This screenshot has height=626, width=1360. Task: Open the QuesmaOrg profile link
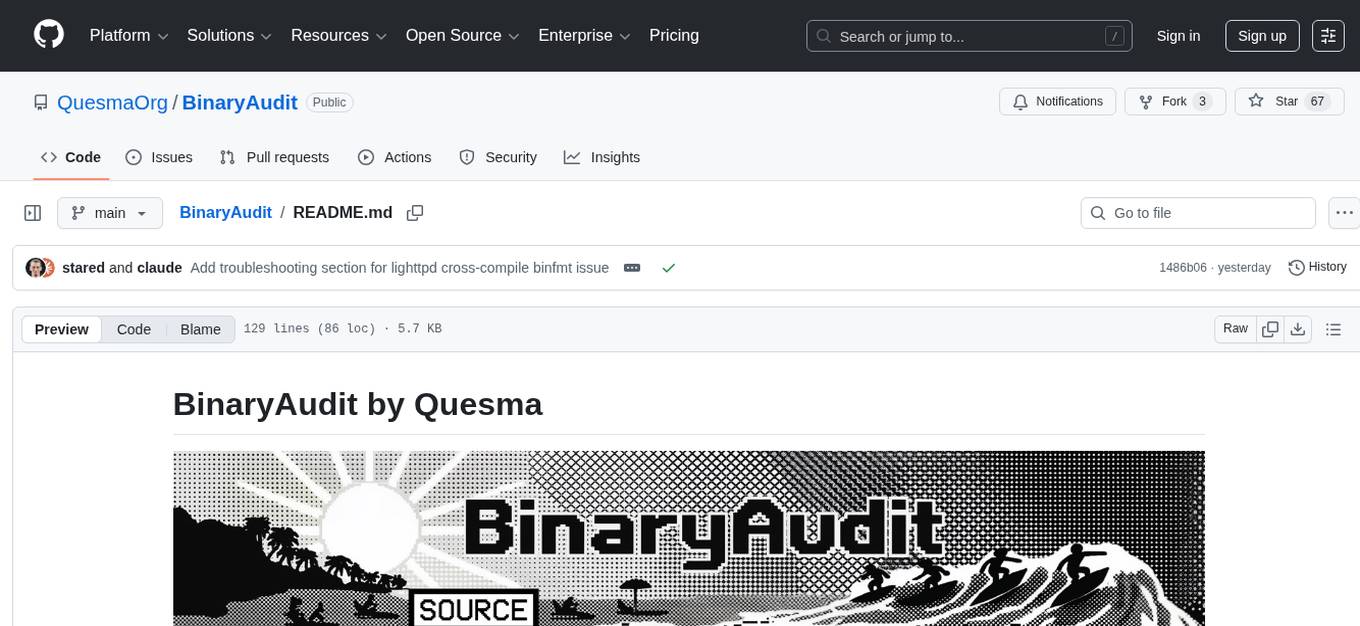(x=112, y=102)
